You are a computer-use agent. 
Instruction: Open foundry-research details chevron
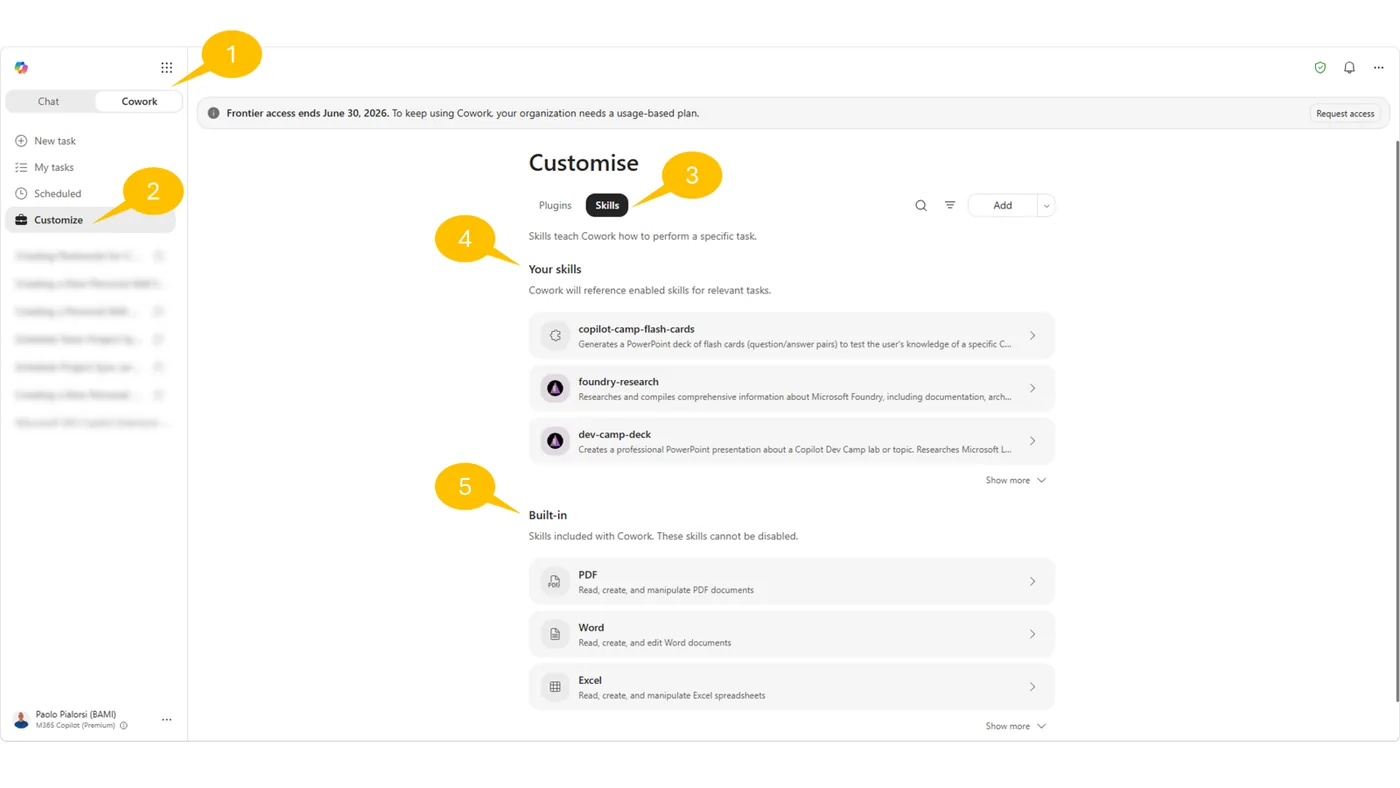1033,388
